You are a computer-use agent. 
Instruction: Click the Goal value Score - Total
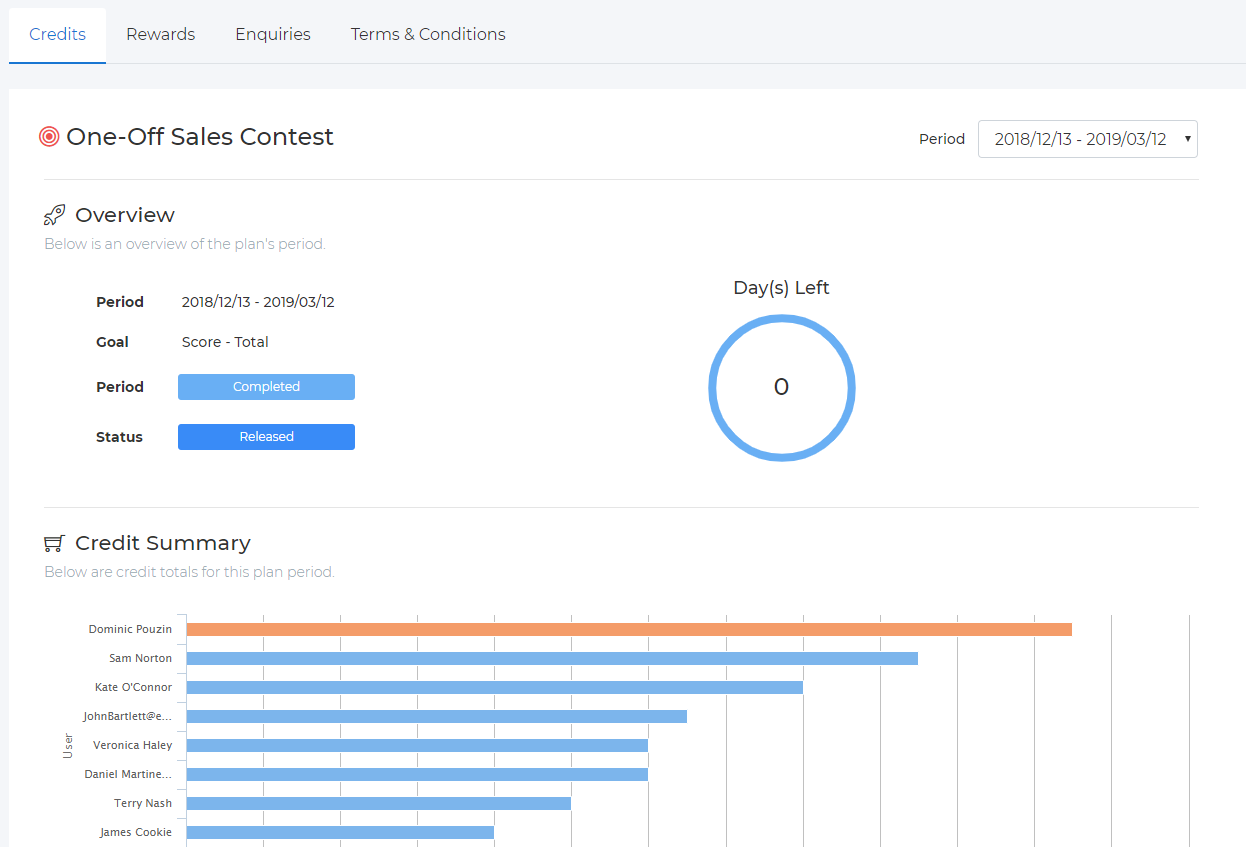[x=225, y=341]
